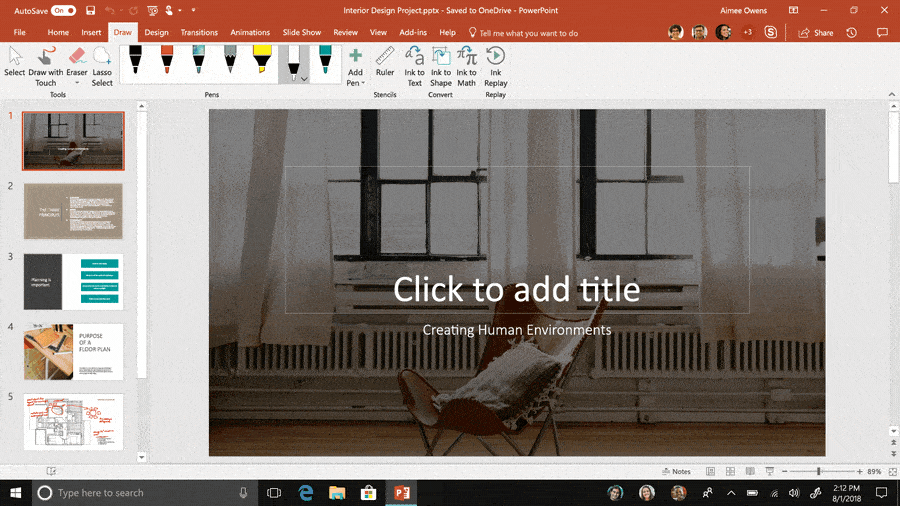The image size is (900, 506).
Task: Select the Ruler stencil tool
Action: [x=385, y=62]
